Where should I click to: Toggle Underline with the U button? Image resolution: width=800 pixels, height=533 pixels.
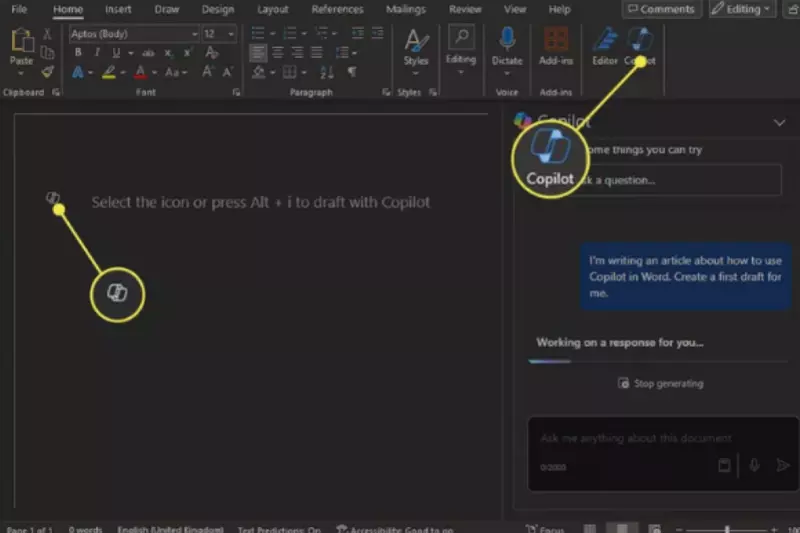[x=116, y=53]
